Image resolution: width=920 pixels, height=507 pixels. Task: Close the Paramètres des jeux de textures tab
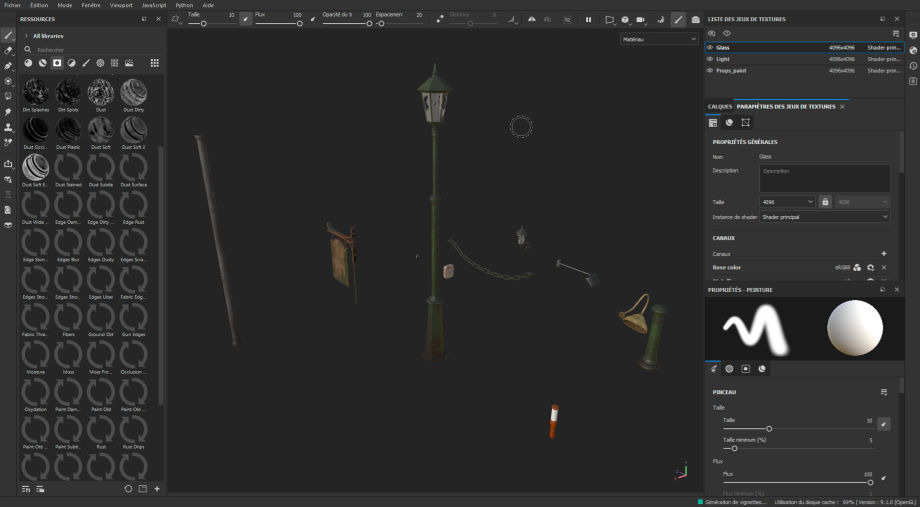coord(842,107)
